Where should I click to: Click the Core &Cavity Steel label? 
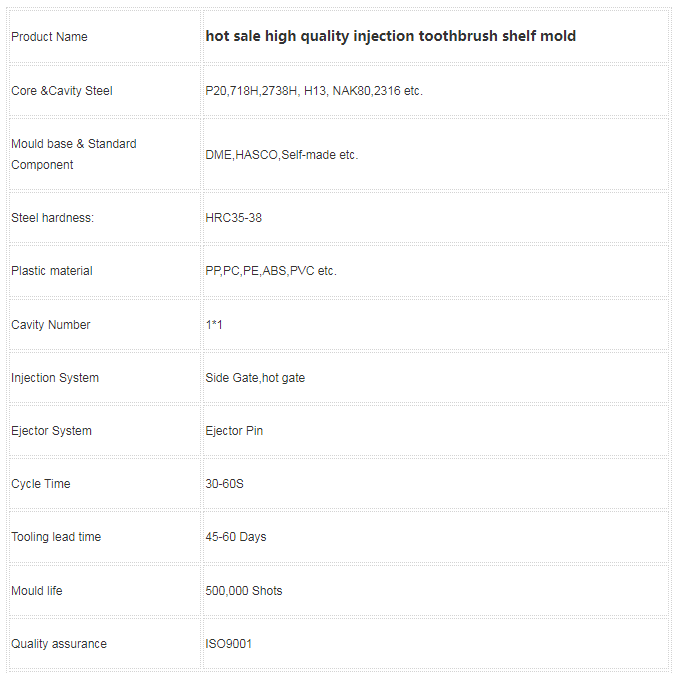coord(62,91)
